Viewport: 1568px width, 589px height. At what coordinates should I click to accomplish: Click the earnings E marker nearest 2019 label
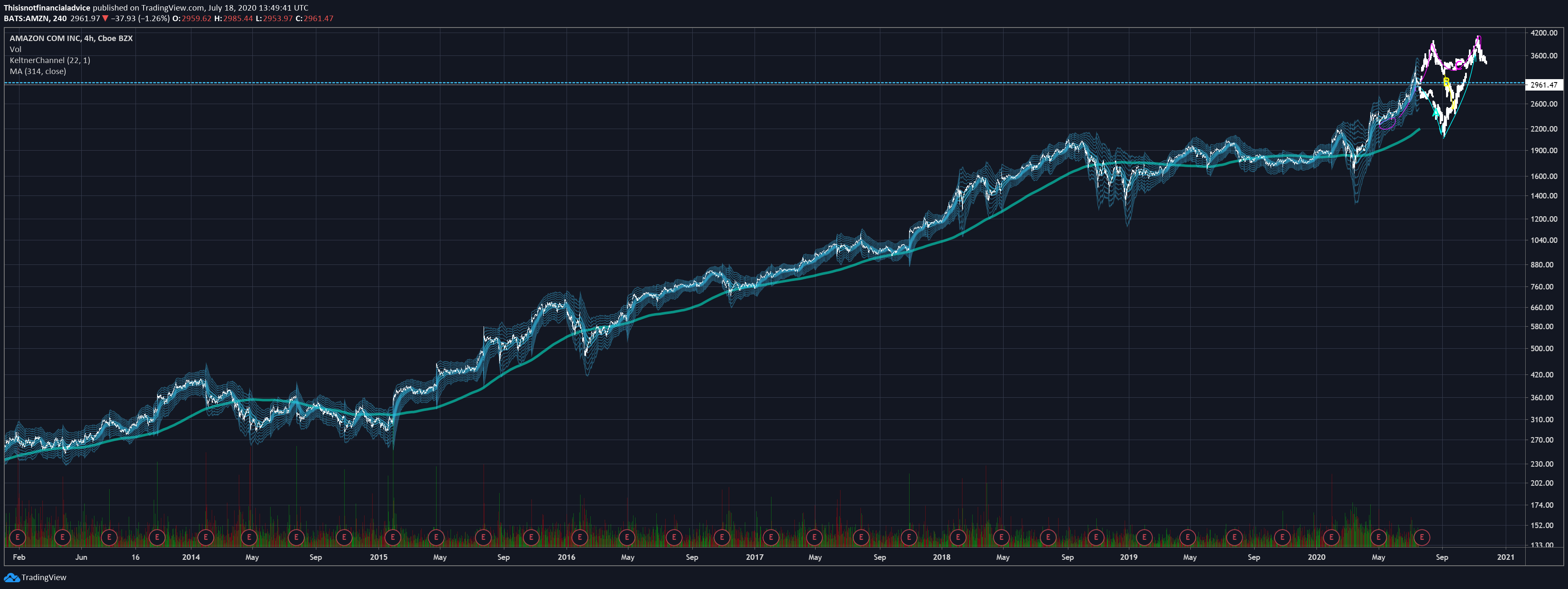coord(1144,537)
